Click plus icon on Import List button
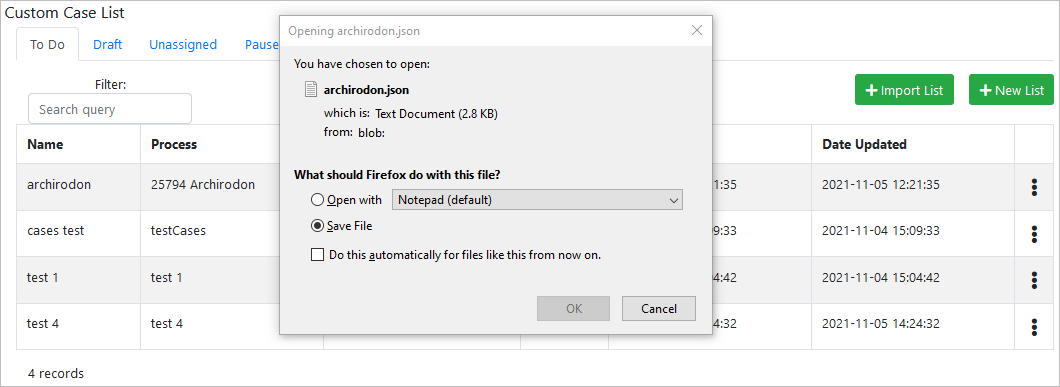1060x387 pixels. tap(871, 90)
